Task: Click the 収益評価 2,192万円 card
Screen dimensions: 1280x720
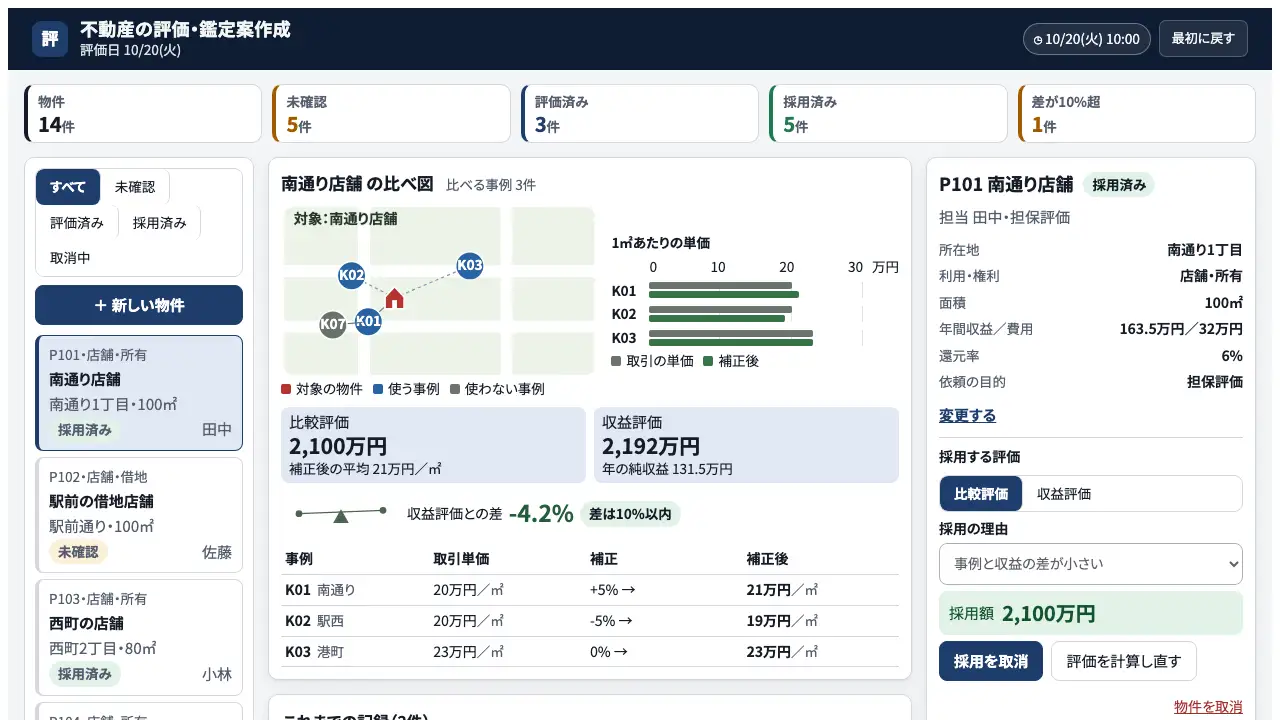Action: coord(746,445)
